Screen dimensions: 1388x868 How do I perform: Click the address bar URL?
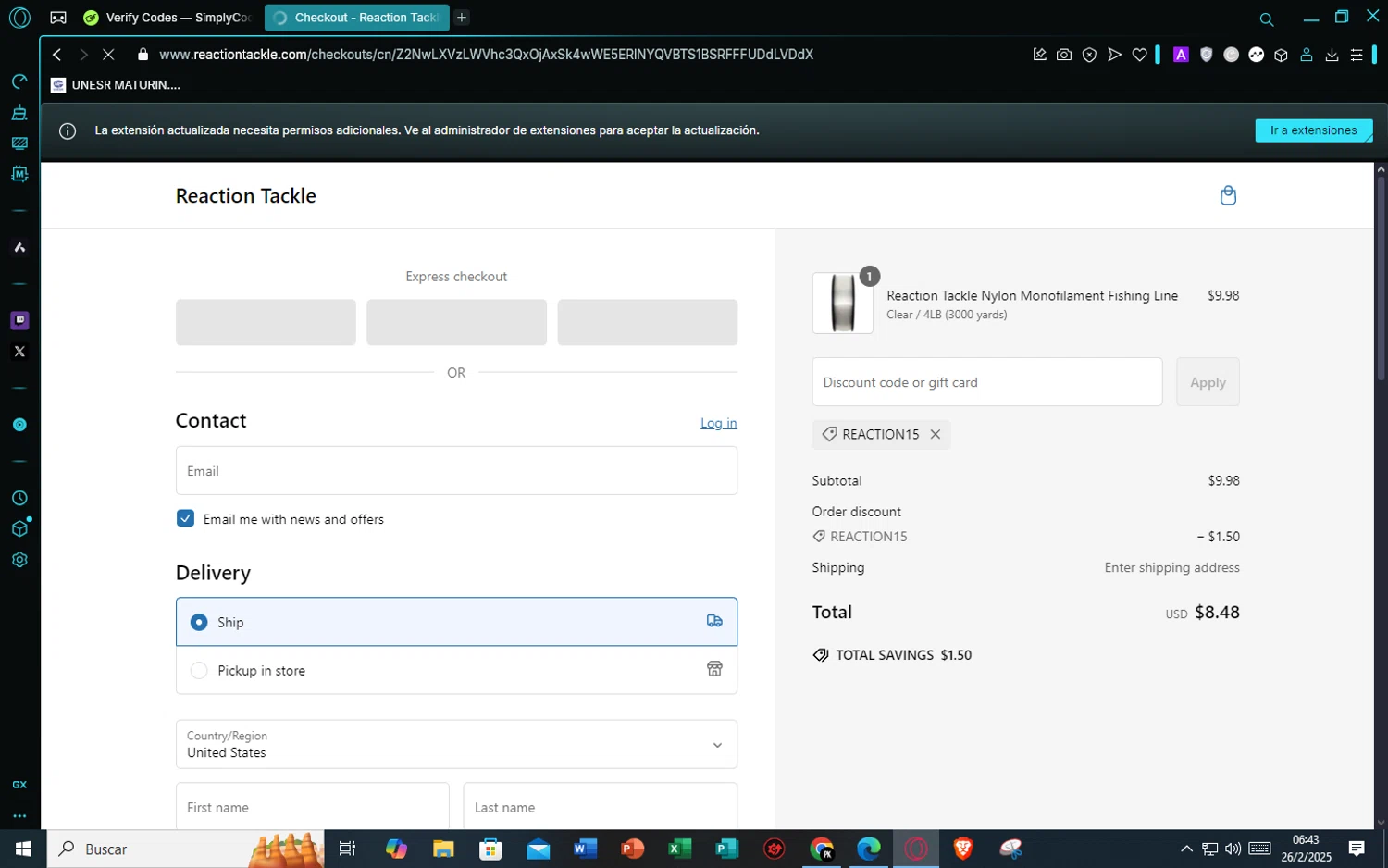click(486, 55)
